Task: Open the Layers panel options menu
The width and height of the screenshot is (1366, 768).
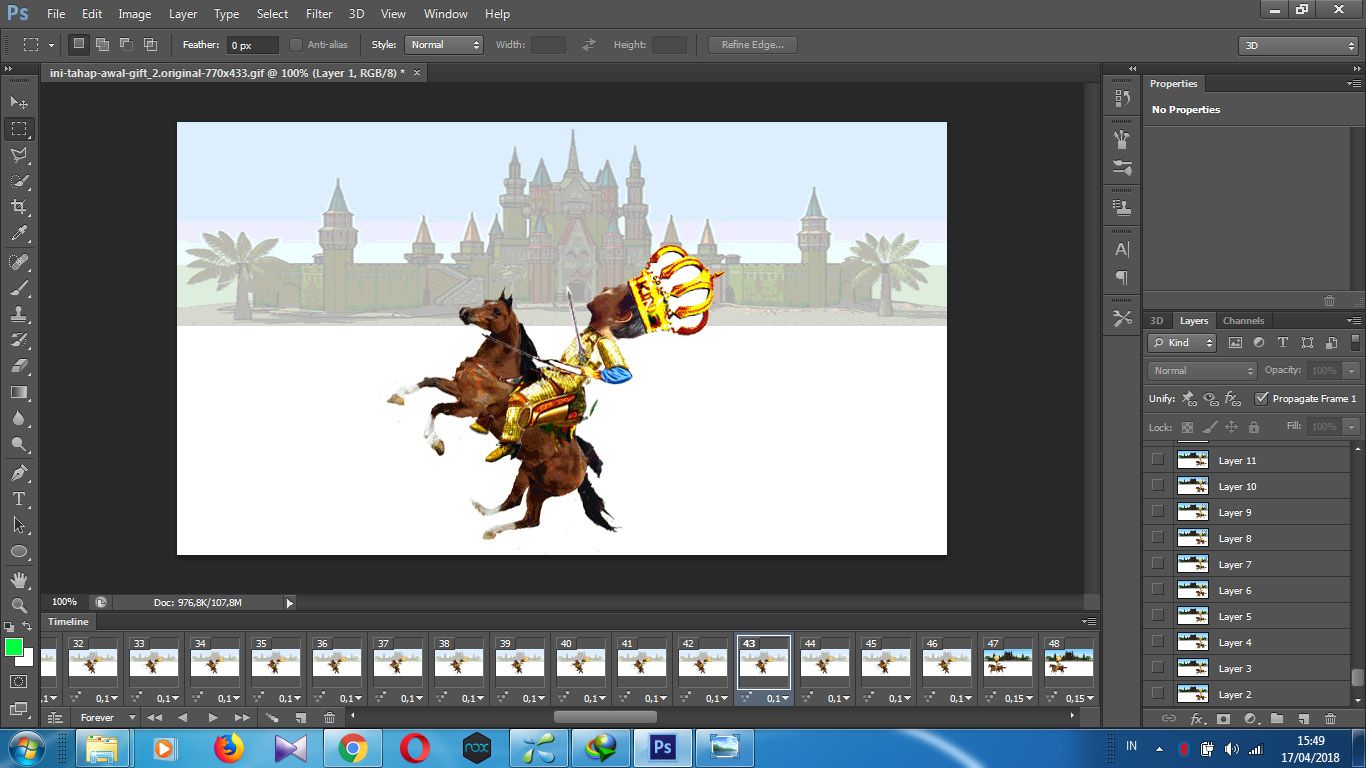Action: point(1353,321)
